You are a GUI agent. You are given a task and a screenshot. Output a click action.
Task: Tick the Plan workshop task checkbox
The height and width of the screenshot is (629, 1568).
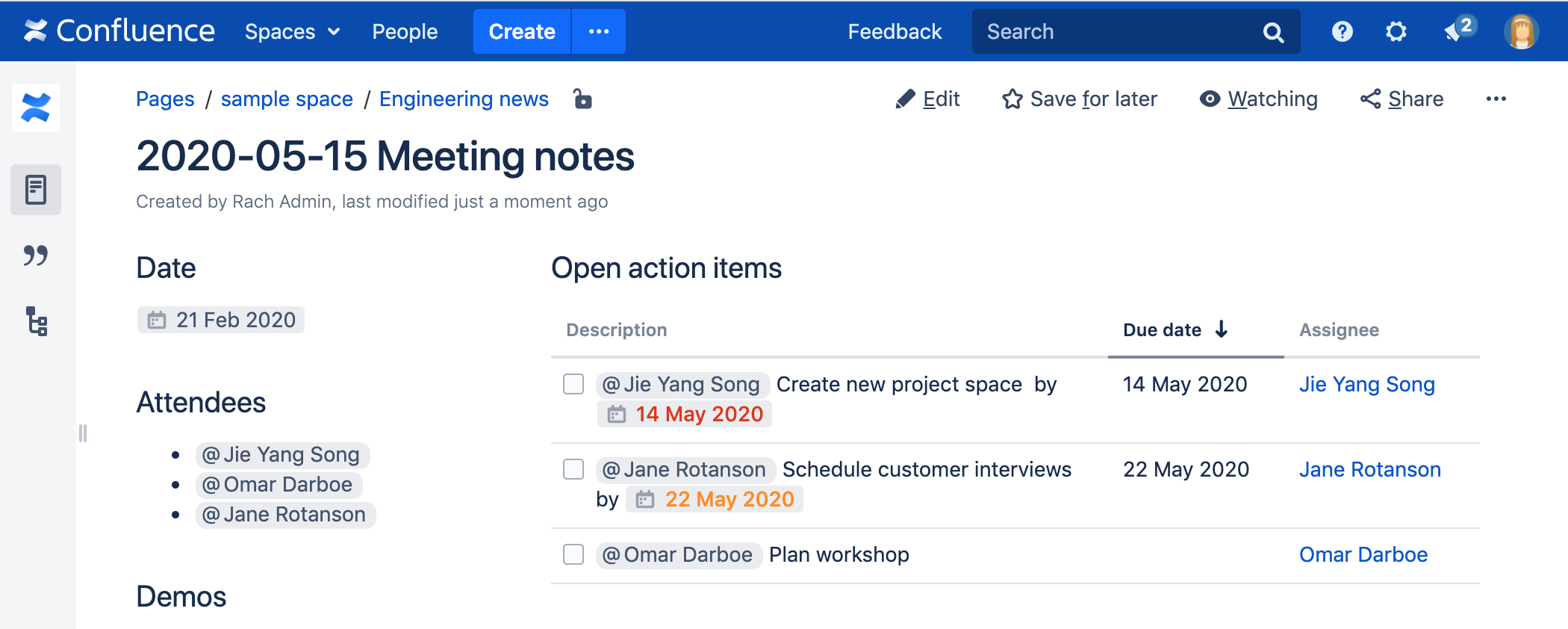click(573, 554)
